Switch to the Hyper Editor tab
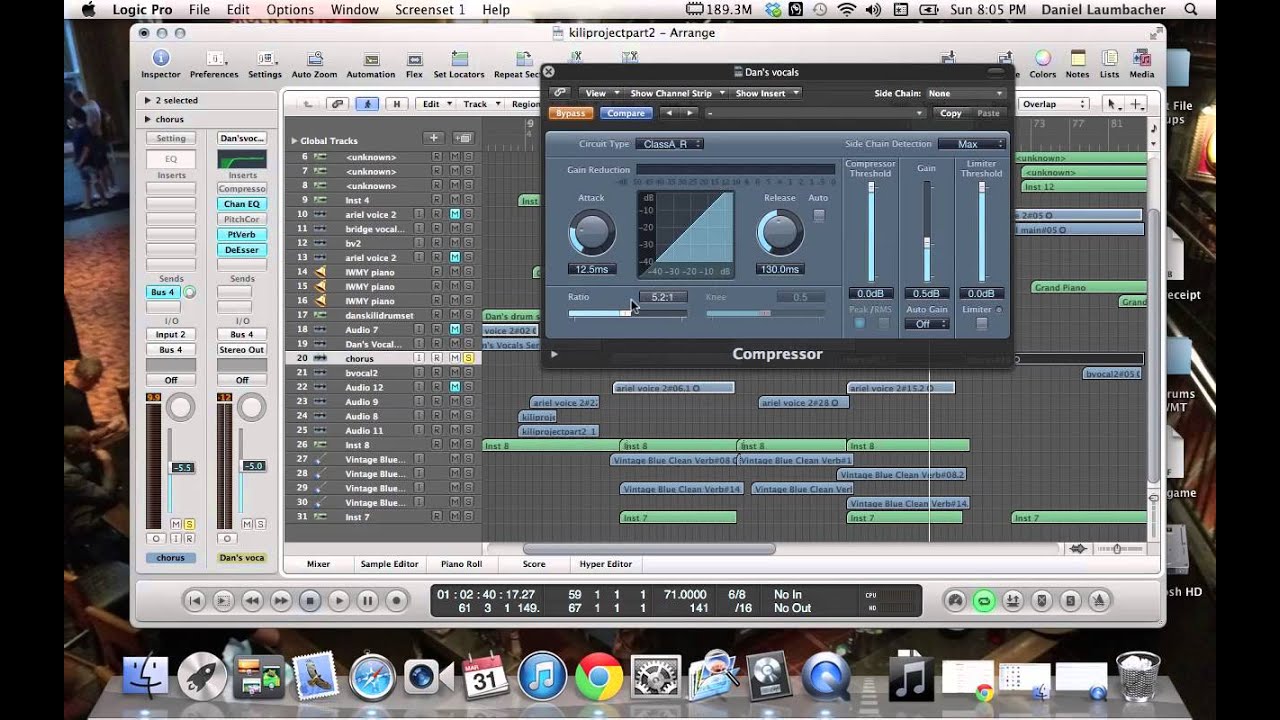 (x=605, y=564)
